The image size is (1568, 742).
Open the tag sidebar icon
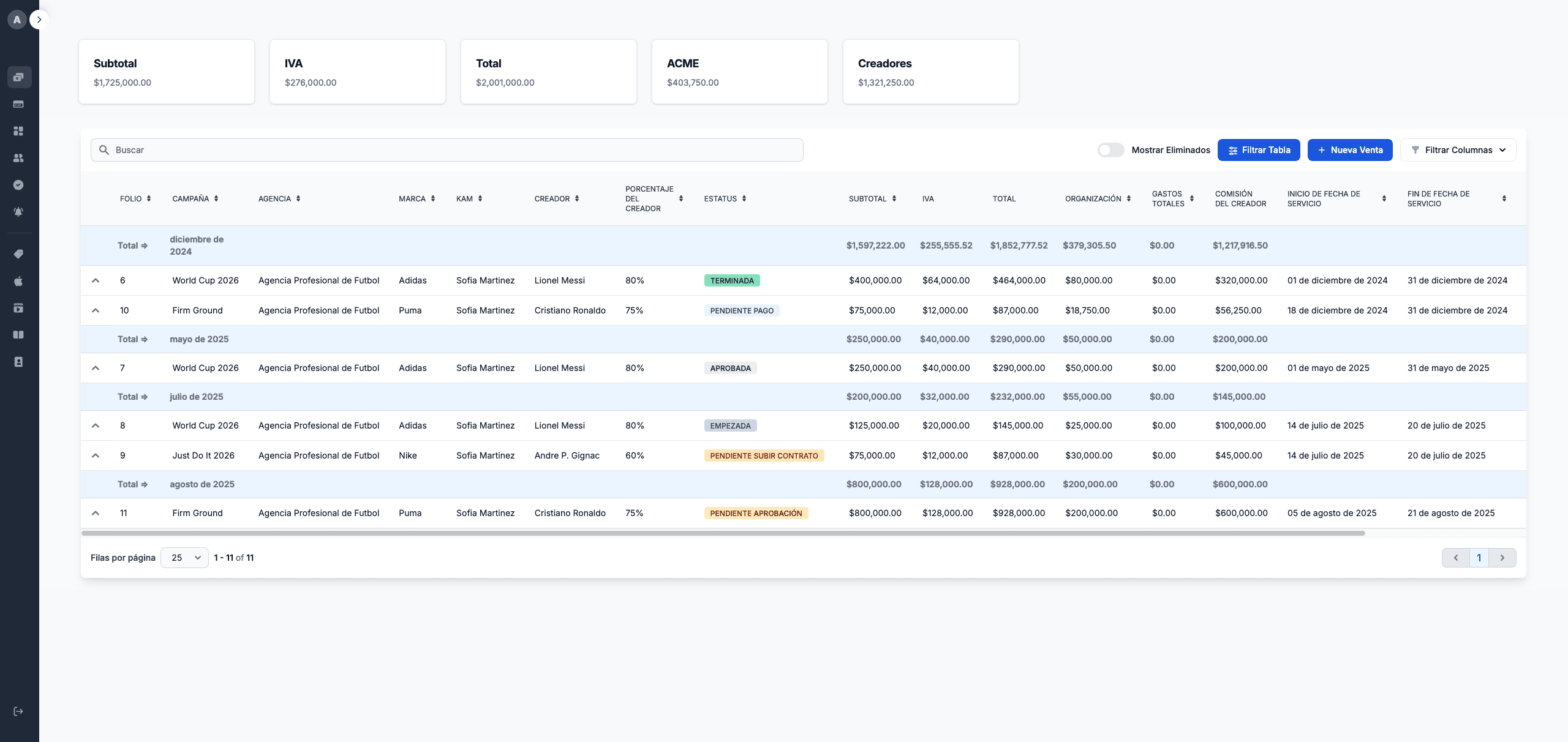(18, 254)
